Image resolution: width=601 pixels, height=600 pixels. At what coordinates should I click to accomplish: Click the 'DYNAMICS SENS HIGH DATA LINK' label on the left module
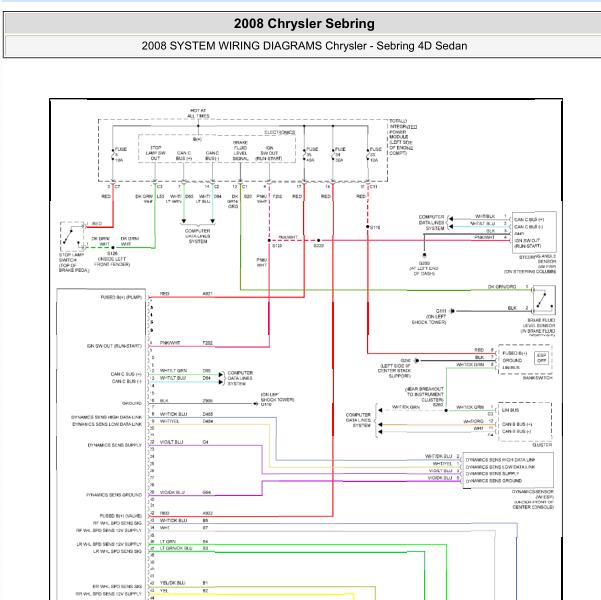[106, 417]
